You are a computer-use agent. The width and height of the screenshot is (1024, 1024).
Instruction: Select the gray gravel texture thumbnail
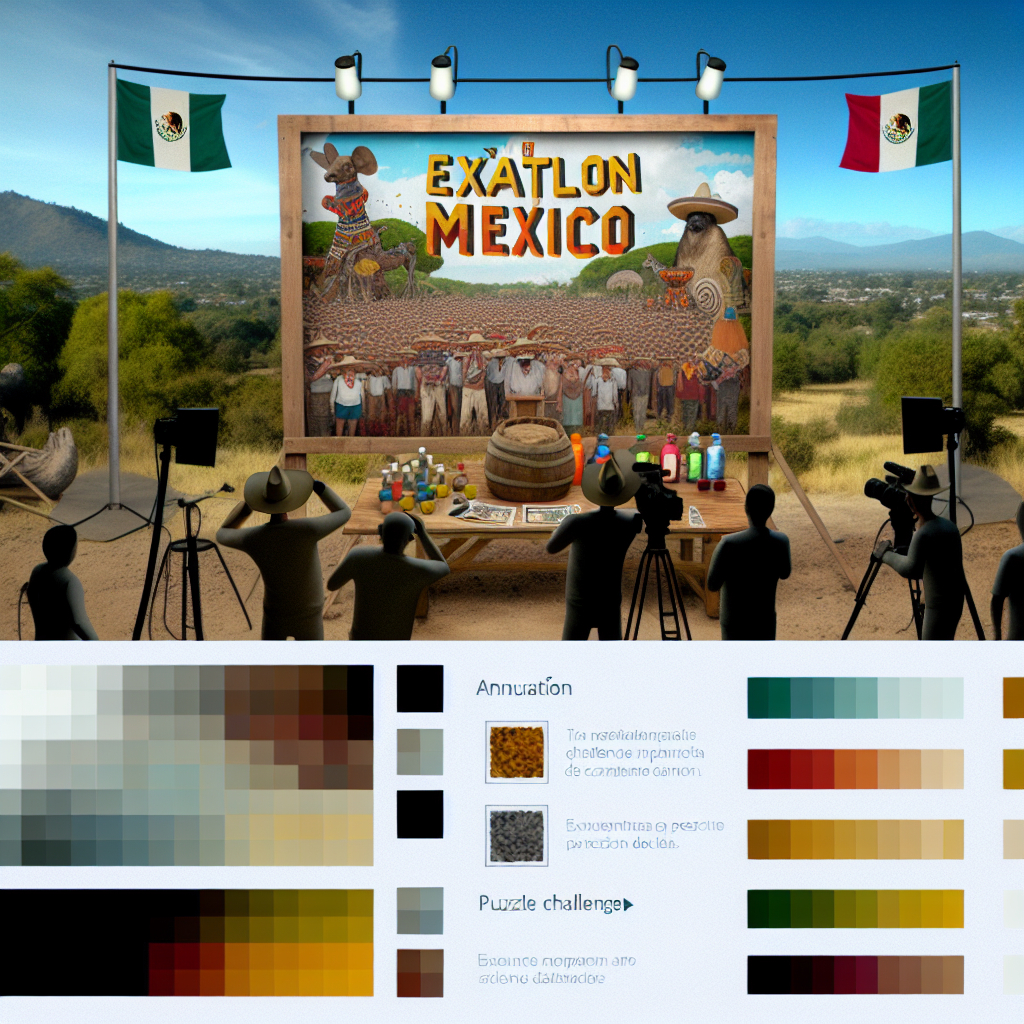[517, 835]
